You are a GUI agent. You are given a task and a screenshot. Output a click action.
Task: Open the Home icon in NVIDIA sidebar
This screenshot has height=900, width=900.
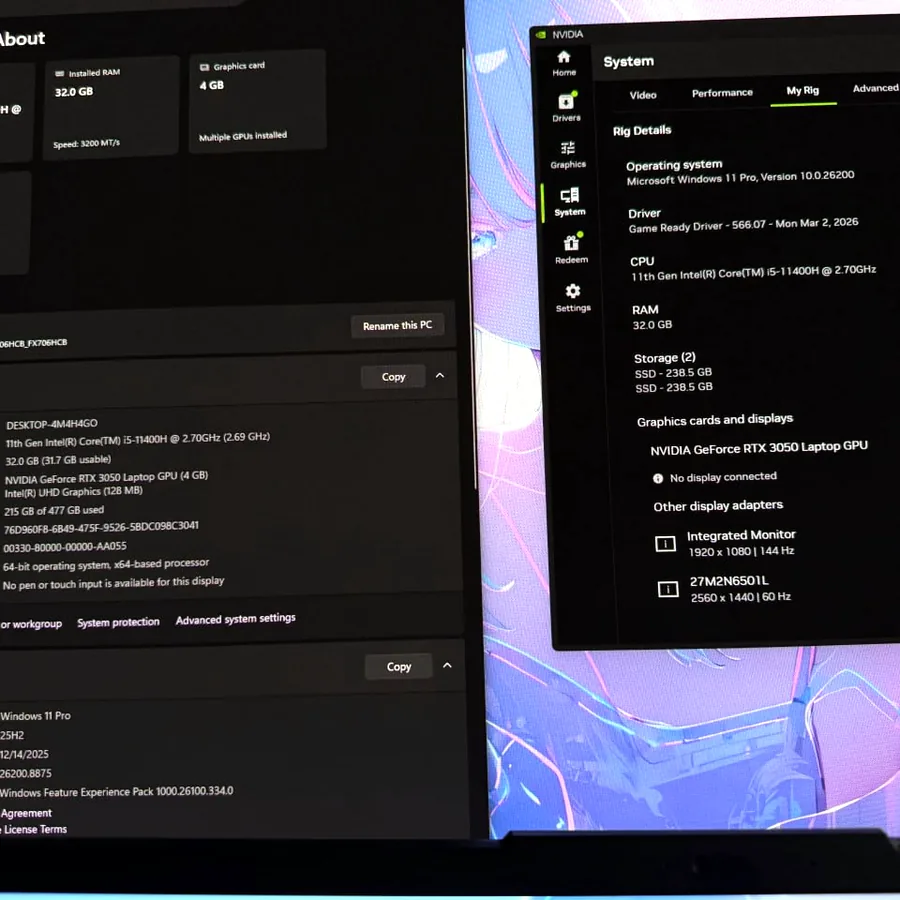click(564, 57)
